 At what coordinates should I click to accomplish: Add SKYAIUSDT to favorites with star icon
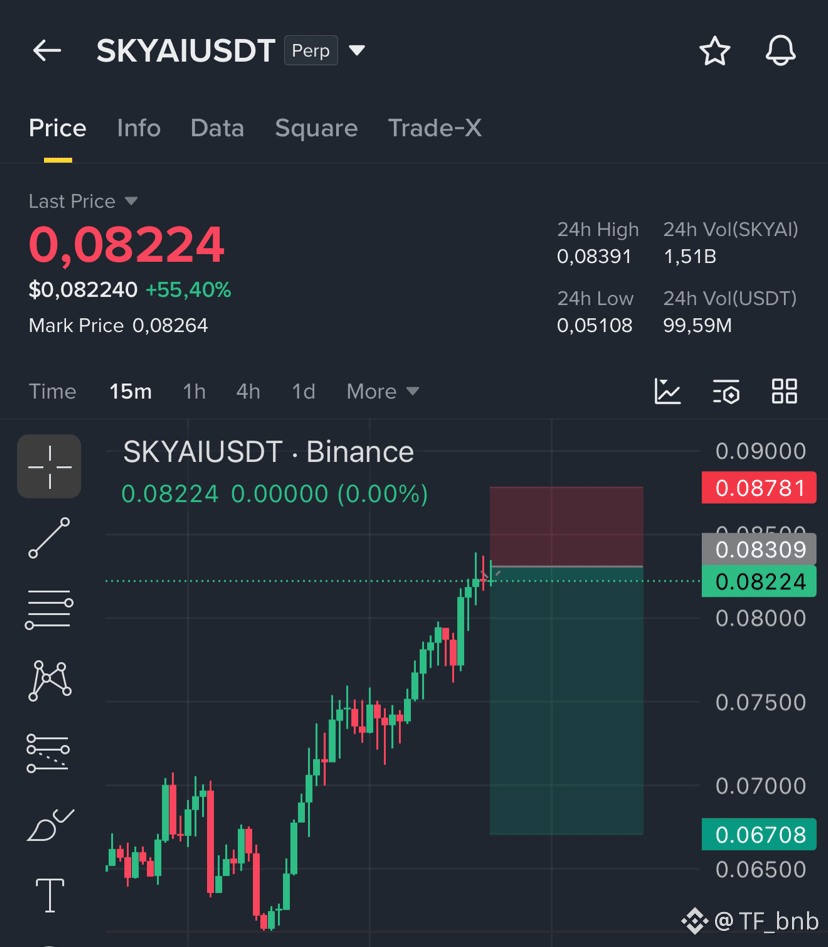(x=714, y=51)
